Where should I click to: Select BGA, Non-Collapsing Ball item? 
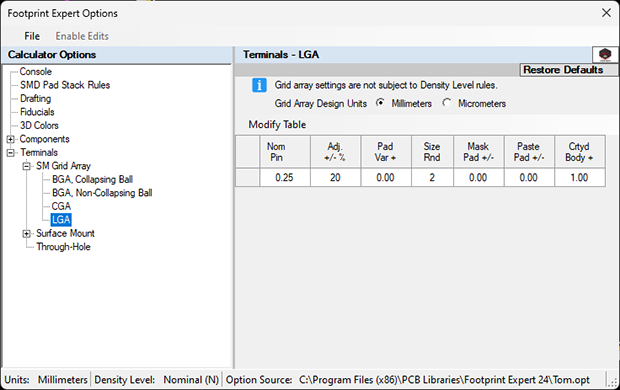(x=102, y=193)
